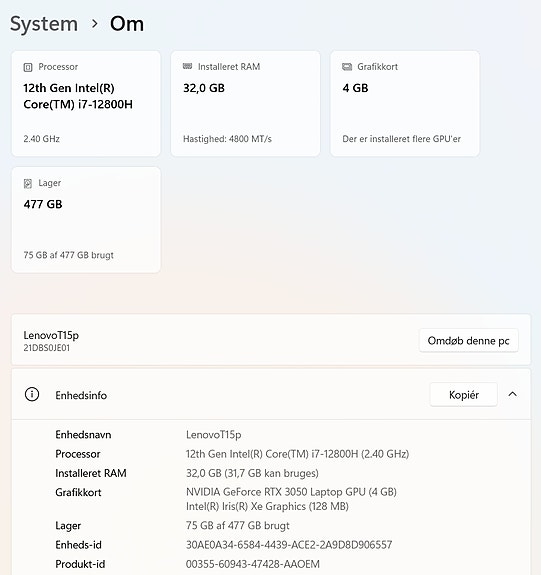Select the Enheds-id value text
The height and width of the screenshot is (575, 541).
click(x=289, y=545)
